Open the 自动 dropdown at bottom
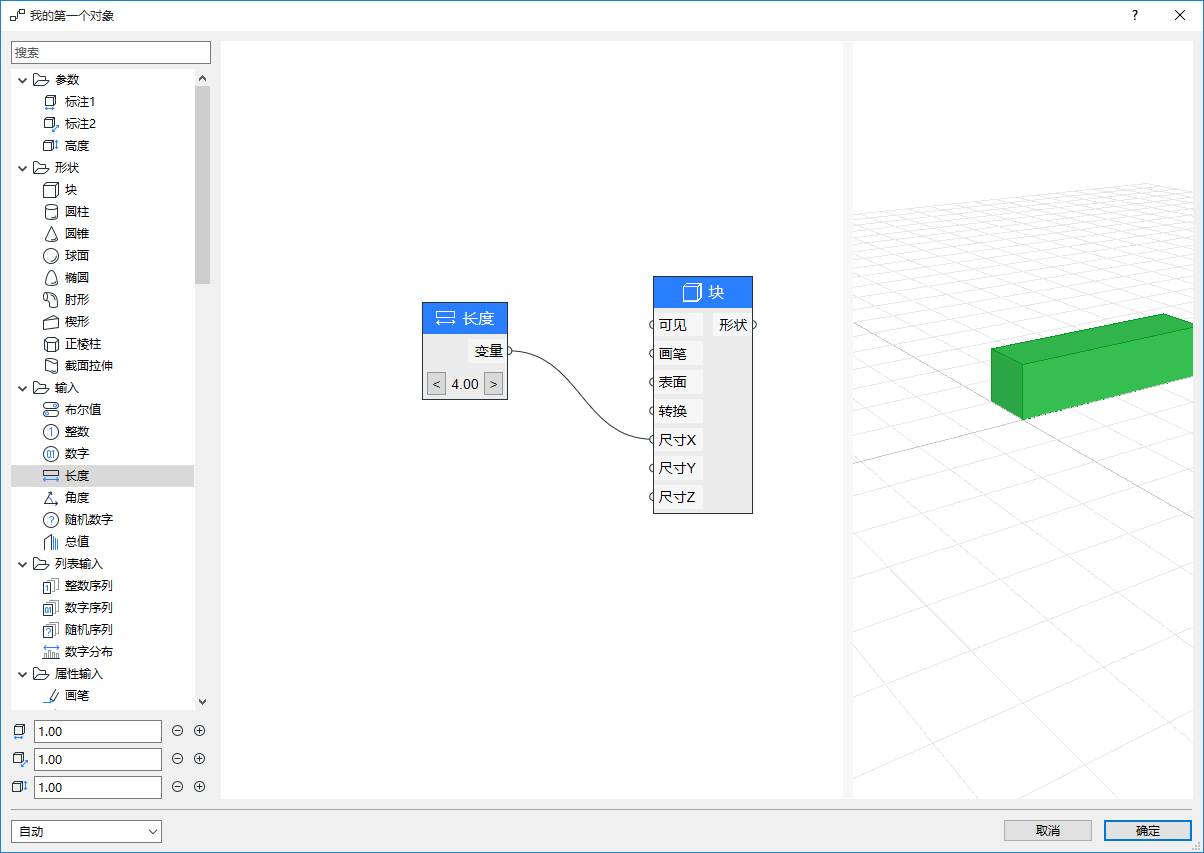Screen dimensions: 1204x853 (x=86, y=831)
